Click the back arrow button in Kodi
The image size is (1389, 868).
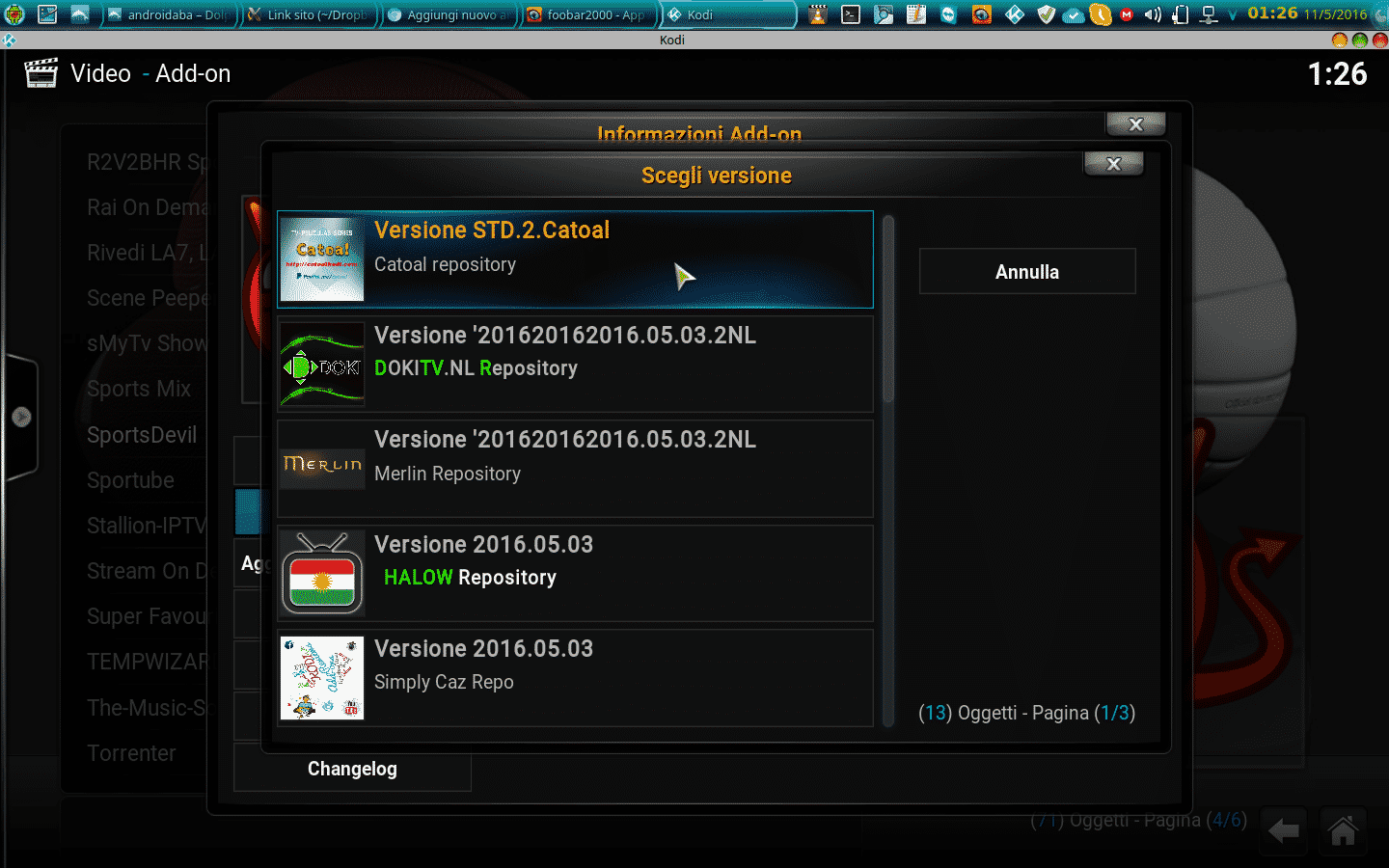[1283, 831]
